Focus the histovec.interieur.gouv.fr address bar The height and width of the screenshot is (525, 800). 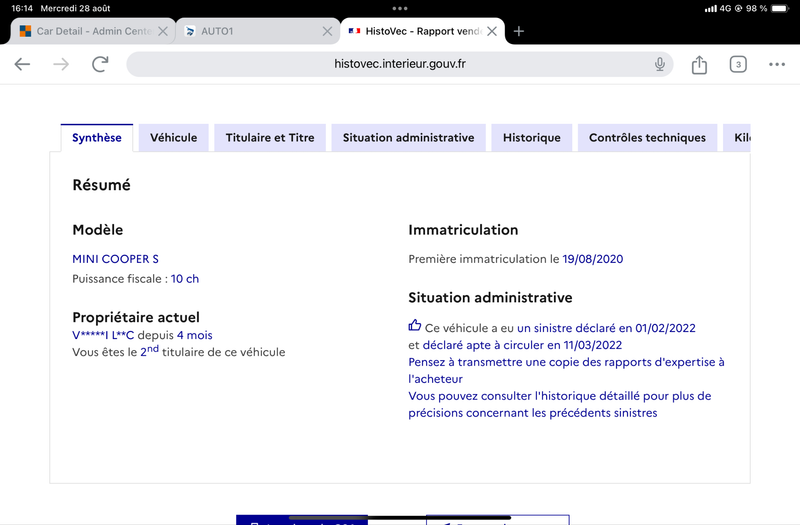pyautogui.click(x=399, y=64)
